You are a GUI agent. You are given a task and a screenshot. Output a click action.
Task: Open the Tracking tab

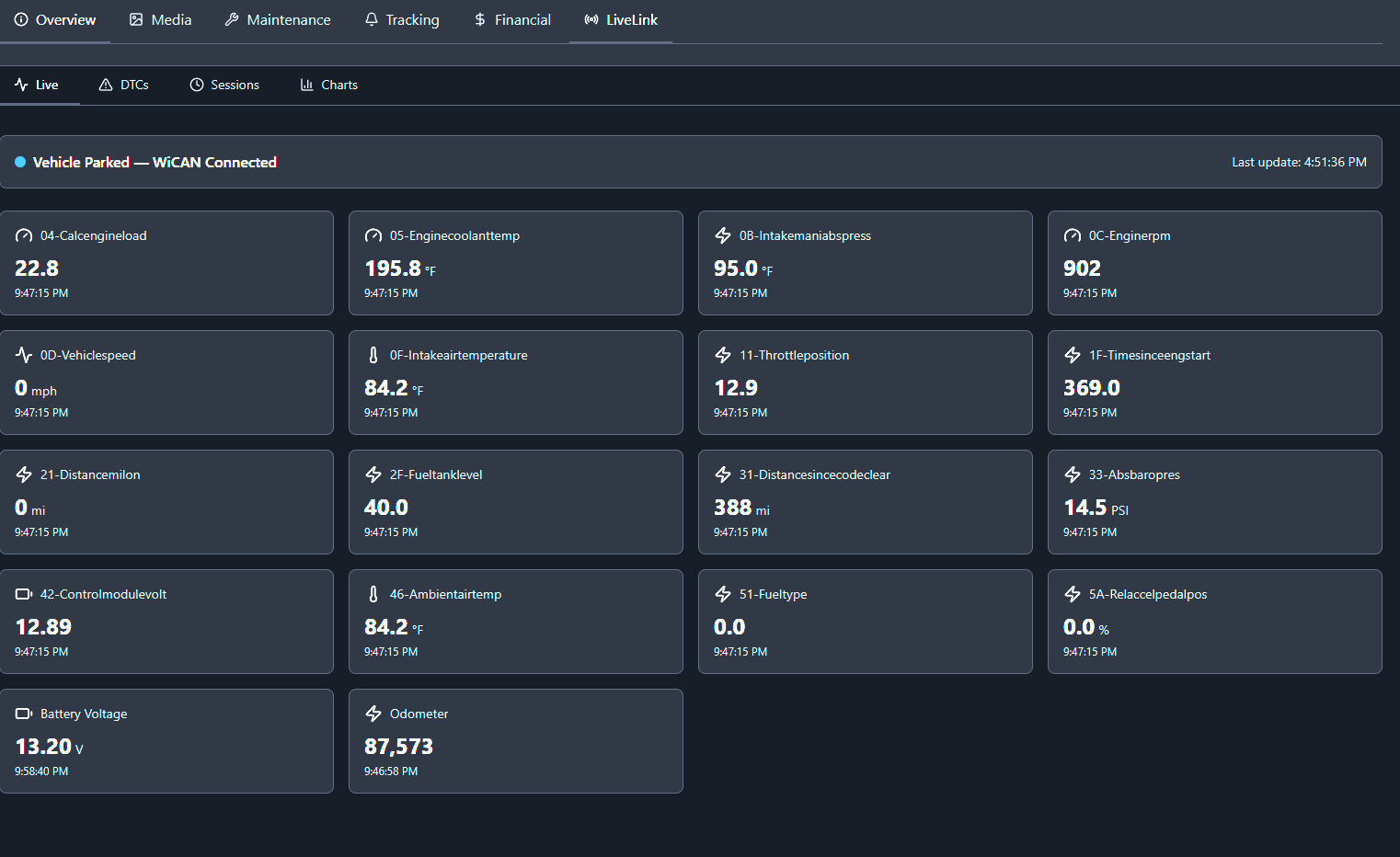tap(402, 20)
